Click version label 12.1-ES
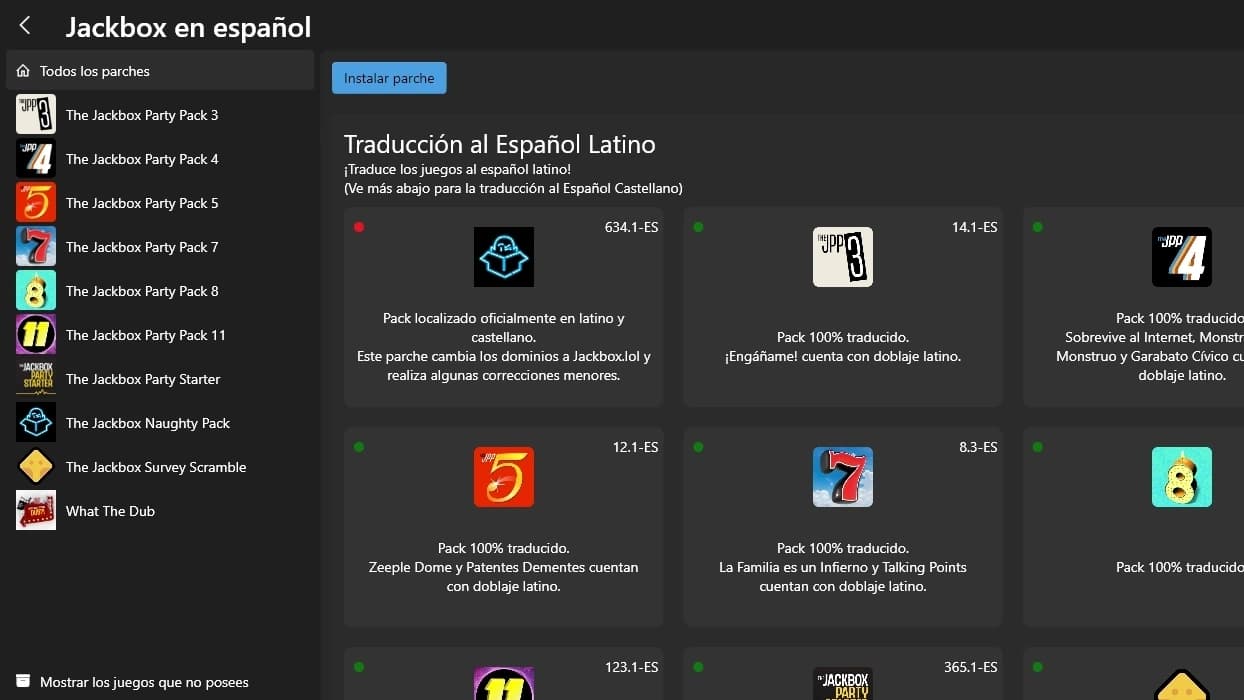Image resolution: width=1244 pixels, height=700 pixels. (x=635, y=447)
